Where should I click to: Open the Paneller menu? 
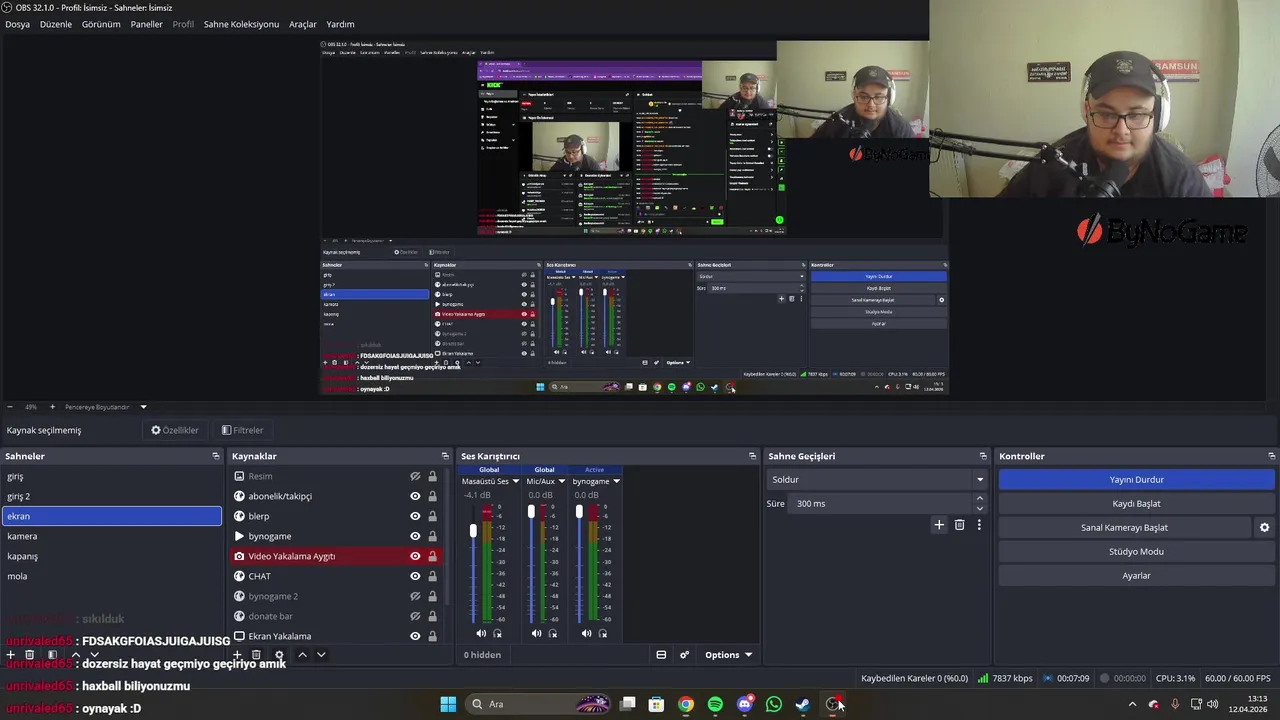[x=146, y=24]
